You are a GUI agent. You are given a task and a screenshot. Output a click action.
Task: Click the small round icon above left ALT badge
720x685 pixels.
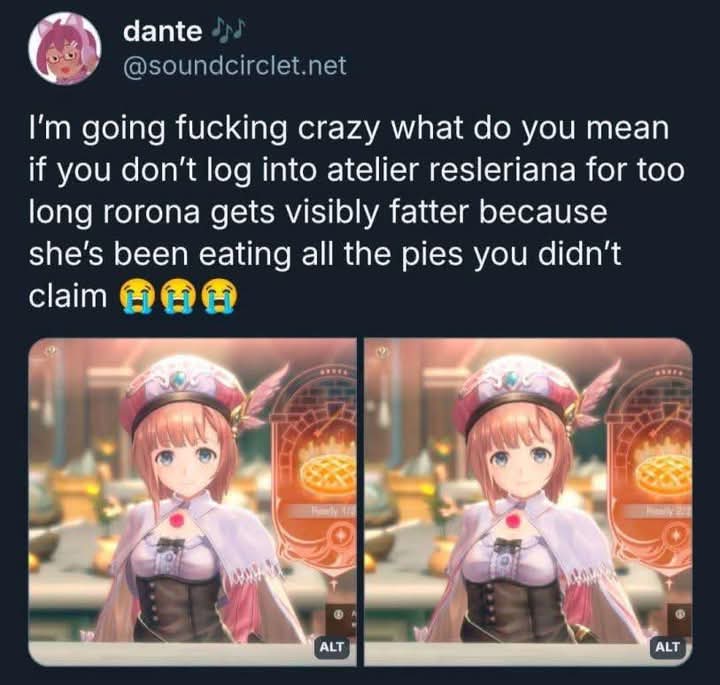340,614
